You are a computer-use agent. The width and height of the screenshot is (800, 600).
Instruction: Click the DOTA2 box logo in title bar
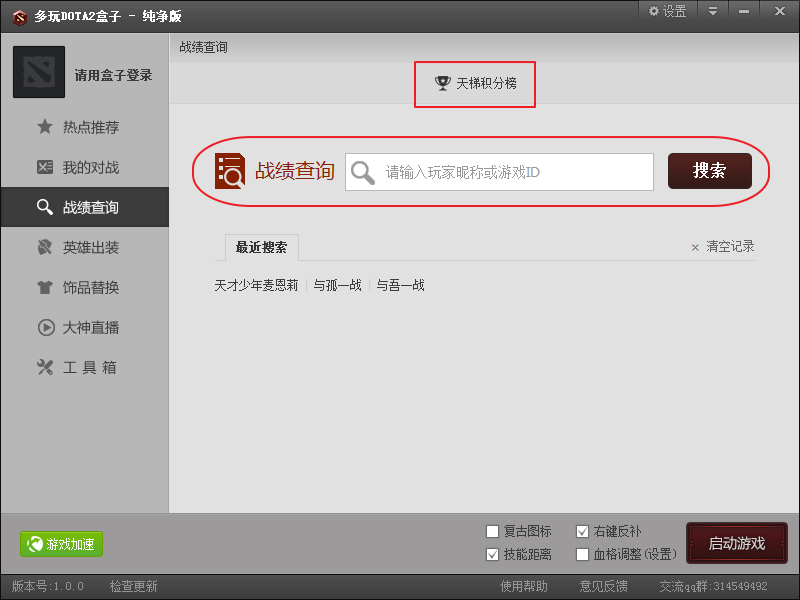(x=19, y=17)
